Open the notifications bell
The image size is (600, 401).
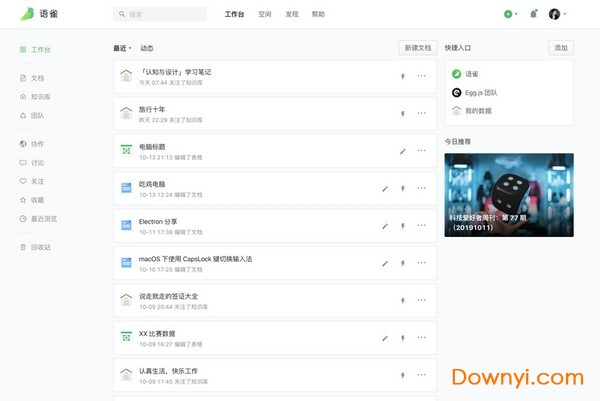[533, 14]
